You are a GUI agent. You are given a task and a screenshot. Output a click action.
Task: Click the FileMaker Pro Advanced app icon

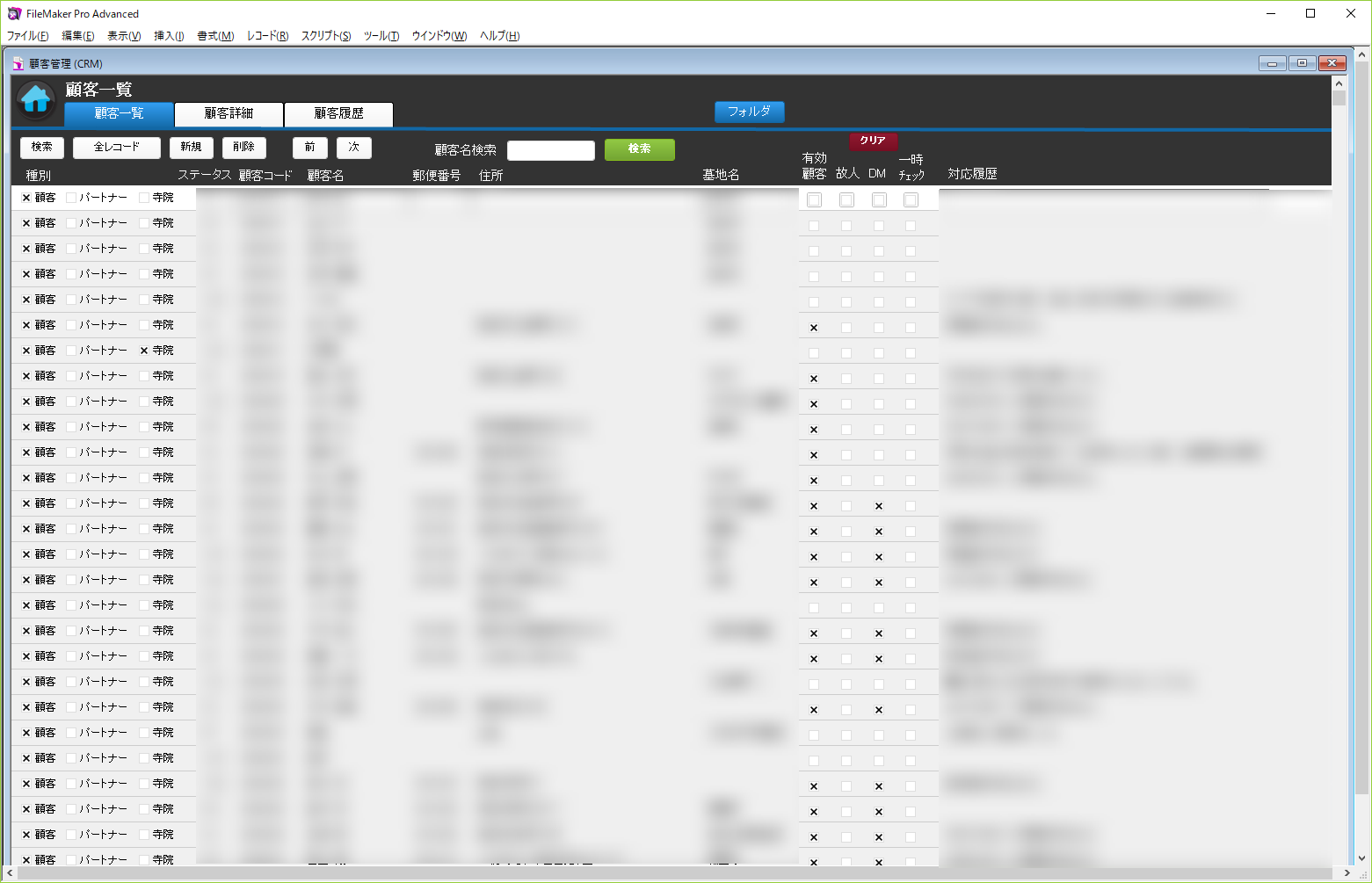[x=14, y=13]
